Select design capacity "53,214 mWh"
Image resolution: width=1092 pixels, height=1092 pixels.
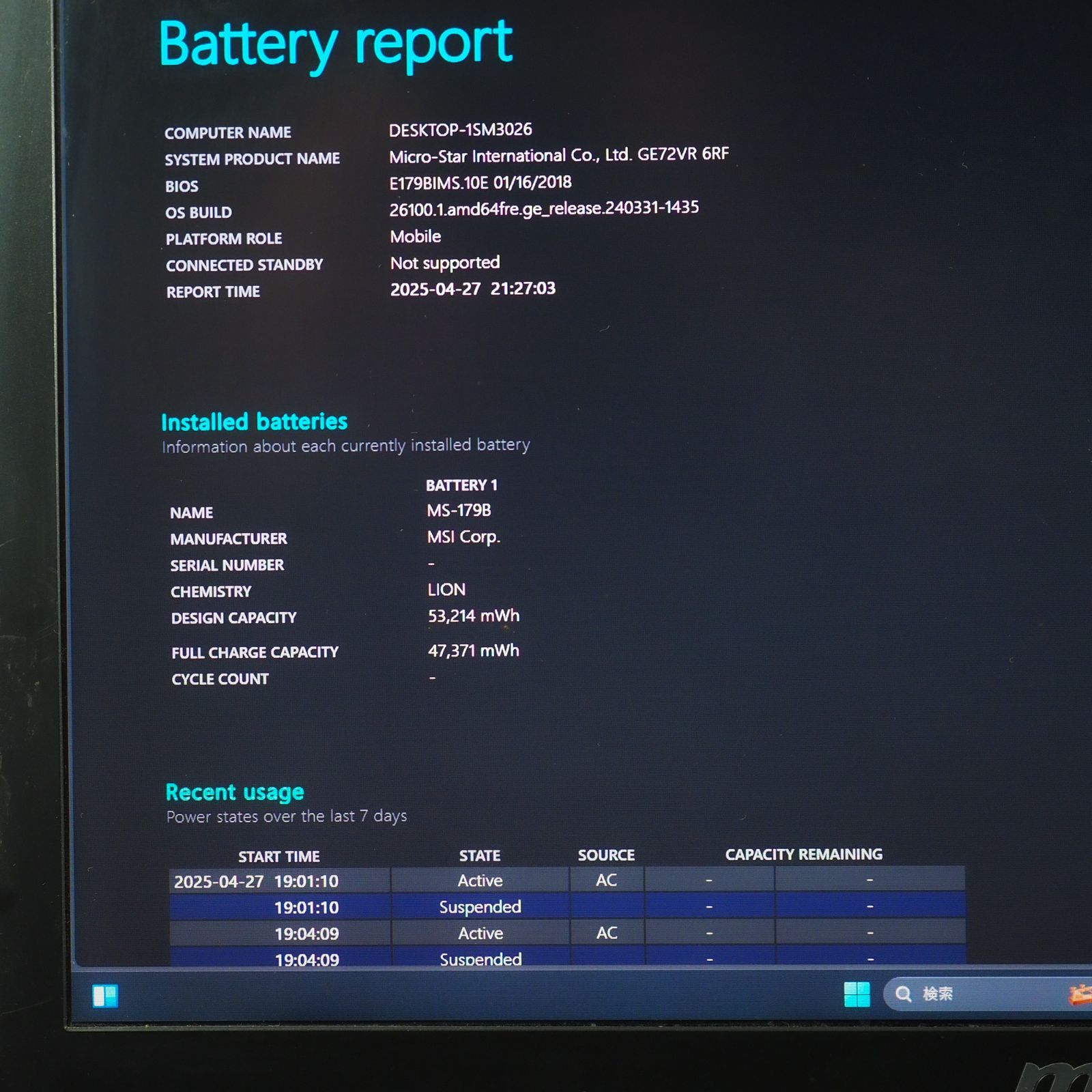[474, 616]
